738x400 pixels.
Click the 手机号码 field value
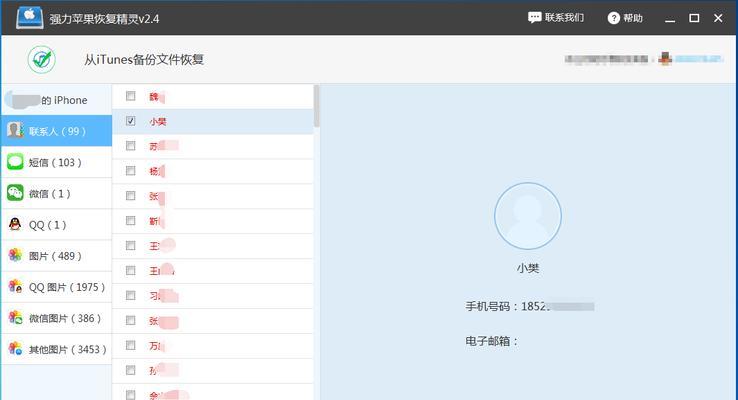[557, 306]
